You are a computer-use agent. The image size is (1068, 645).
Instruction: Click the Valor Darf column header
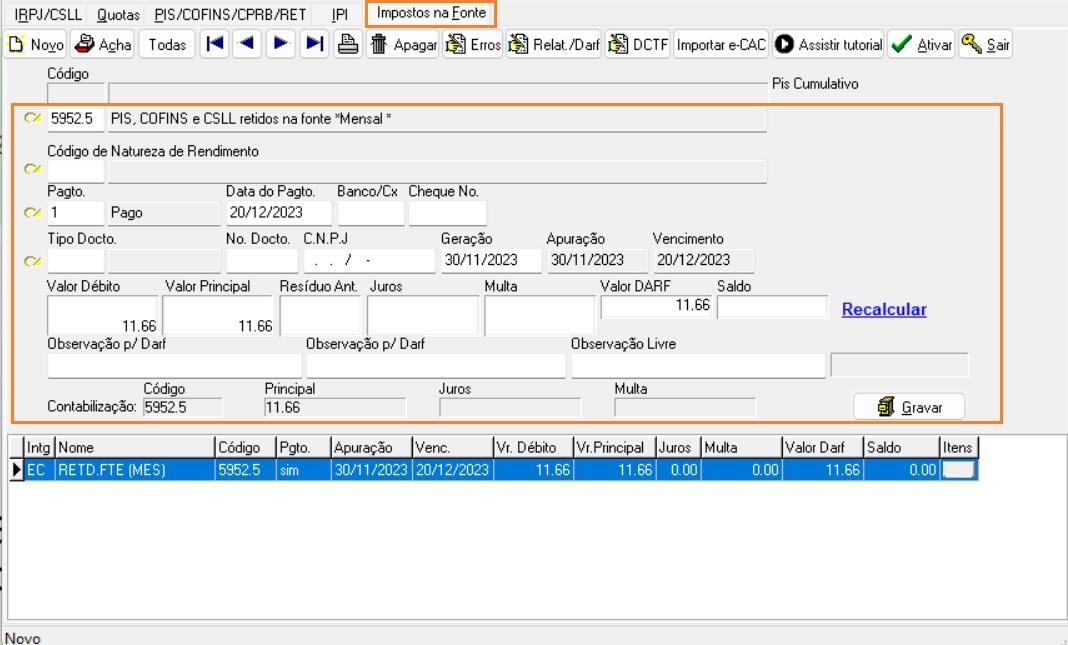coord(823,447)
